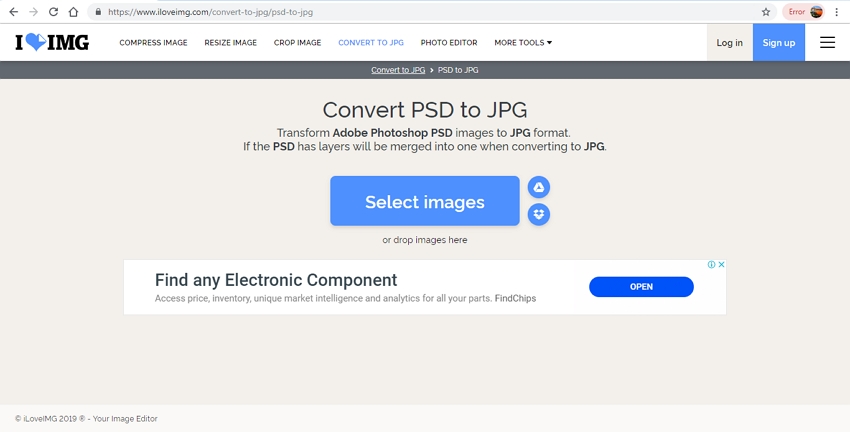Click the Sign up button
Viewport: 850px width, 432px height.
click(778, 43)
